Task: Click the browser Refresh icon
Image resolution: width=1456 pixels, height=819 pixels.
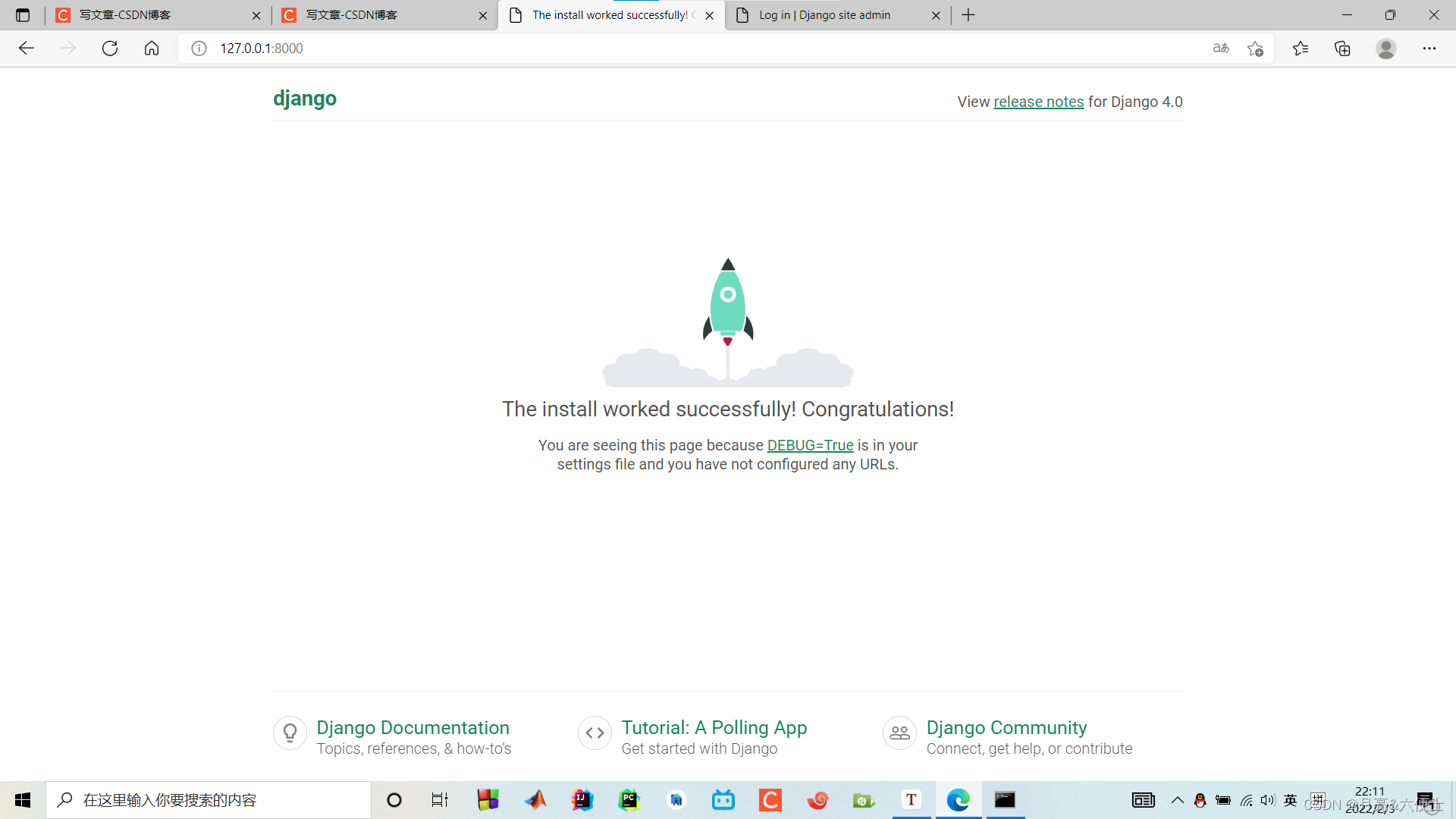Action: pos(110,49)
